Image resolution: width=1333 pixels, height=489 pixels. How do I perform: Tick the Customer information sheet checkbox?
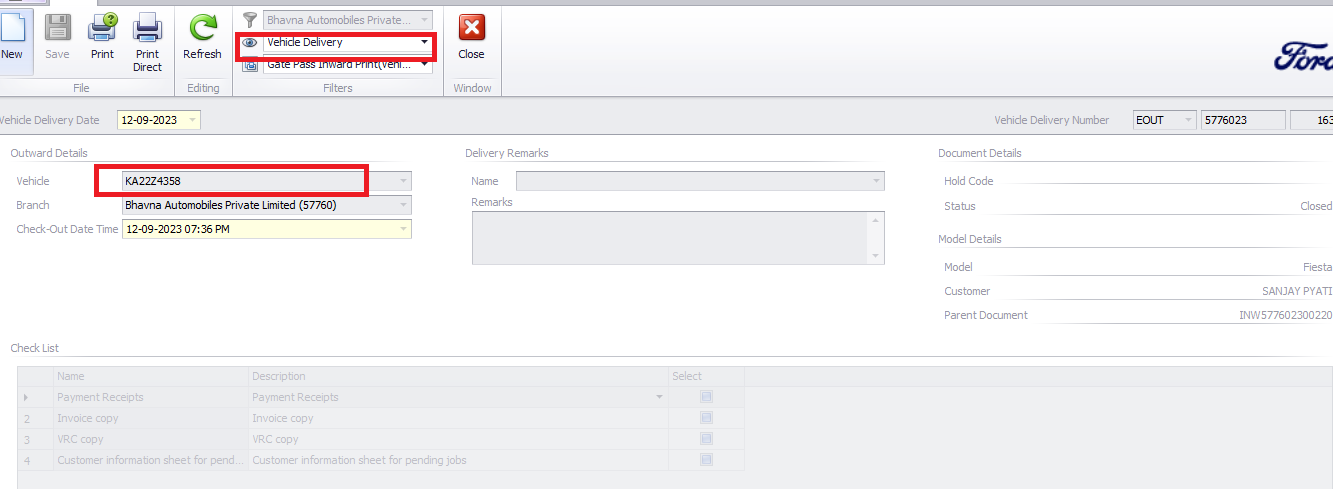pyautogui.click(x=706, y=460)
